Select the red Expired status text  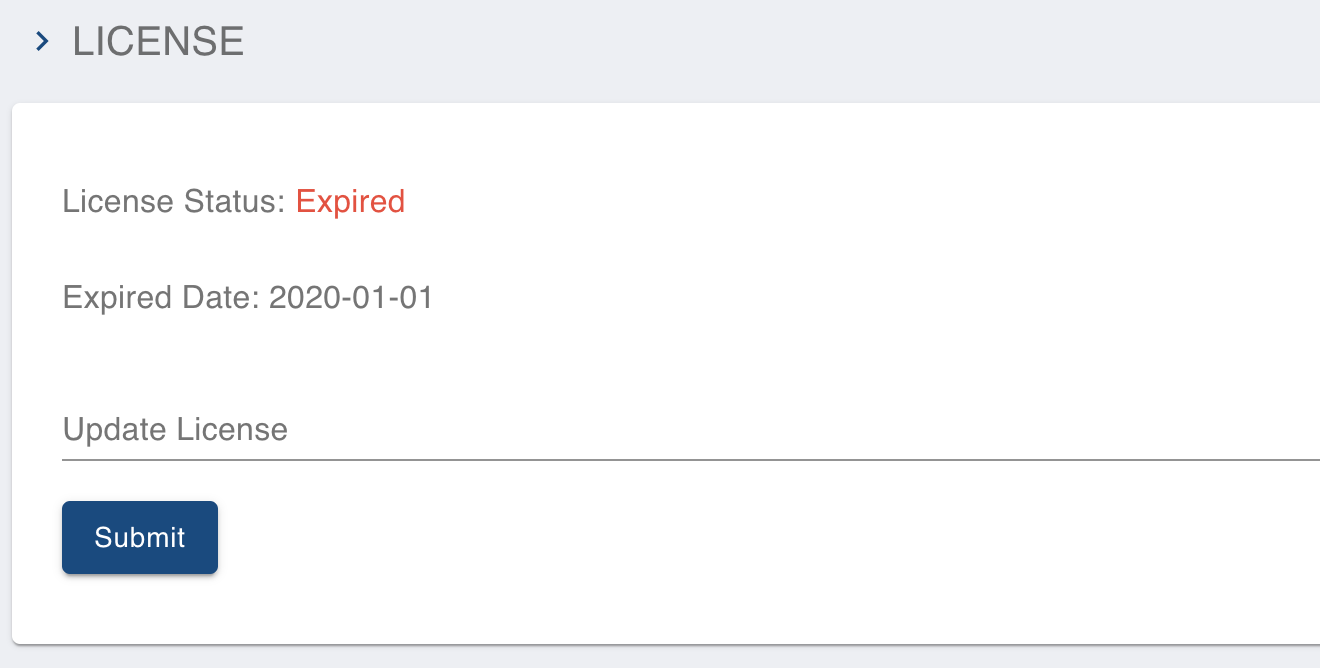350,202
